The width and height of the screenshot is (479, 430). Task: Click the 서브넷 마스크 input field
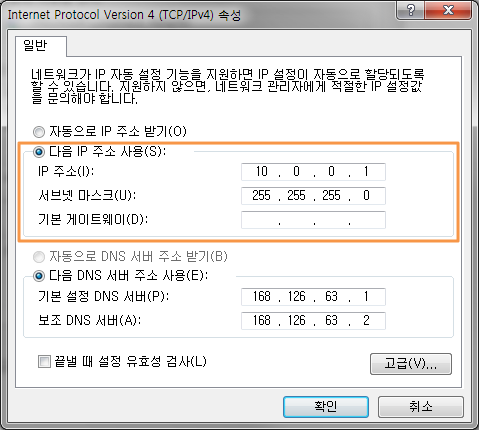pos(313,196)
